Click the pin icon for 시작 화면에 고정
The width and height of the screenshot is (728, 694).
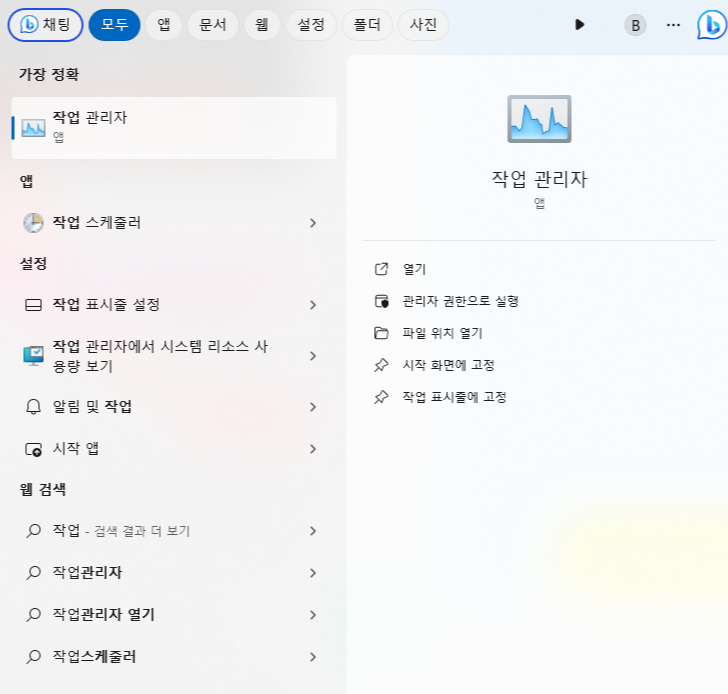click(381, 365)
